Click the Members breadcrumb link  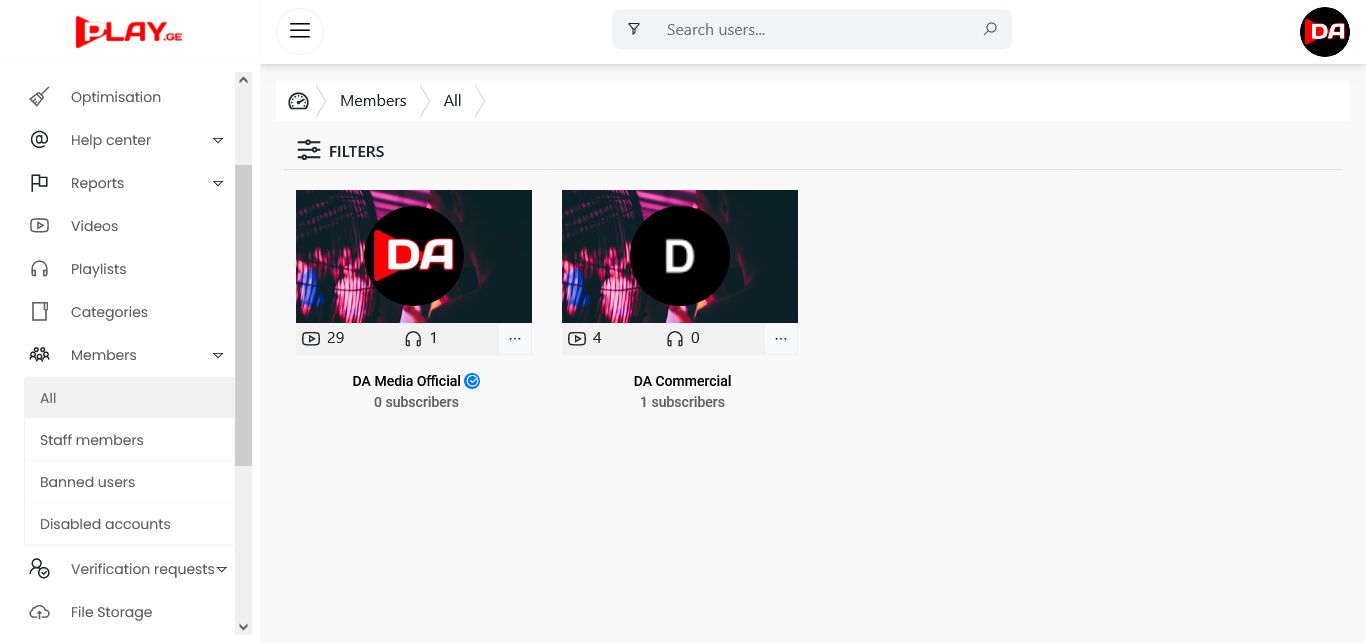tap(373, 101)
